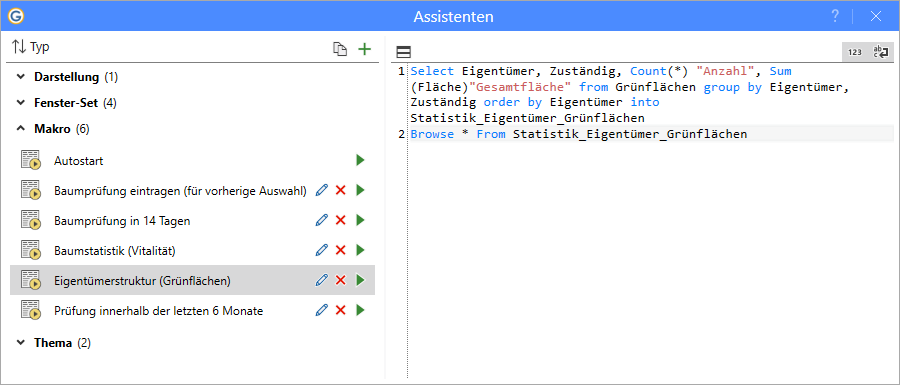
Task: Add a new assistant with plus icon
Action: 364,49
